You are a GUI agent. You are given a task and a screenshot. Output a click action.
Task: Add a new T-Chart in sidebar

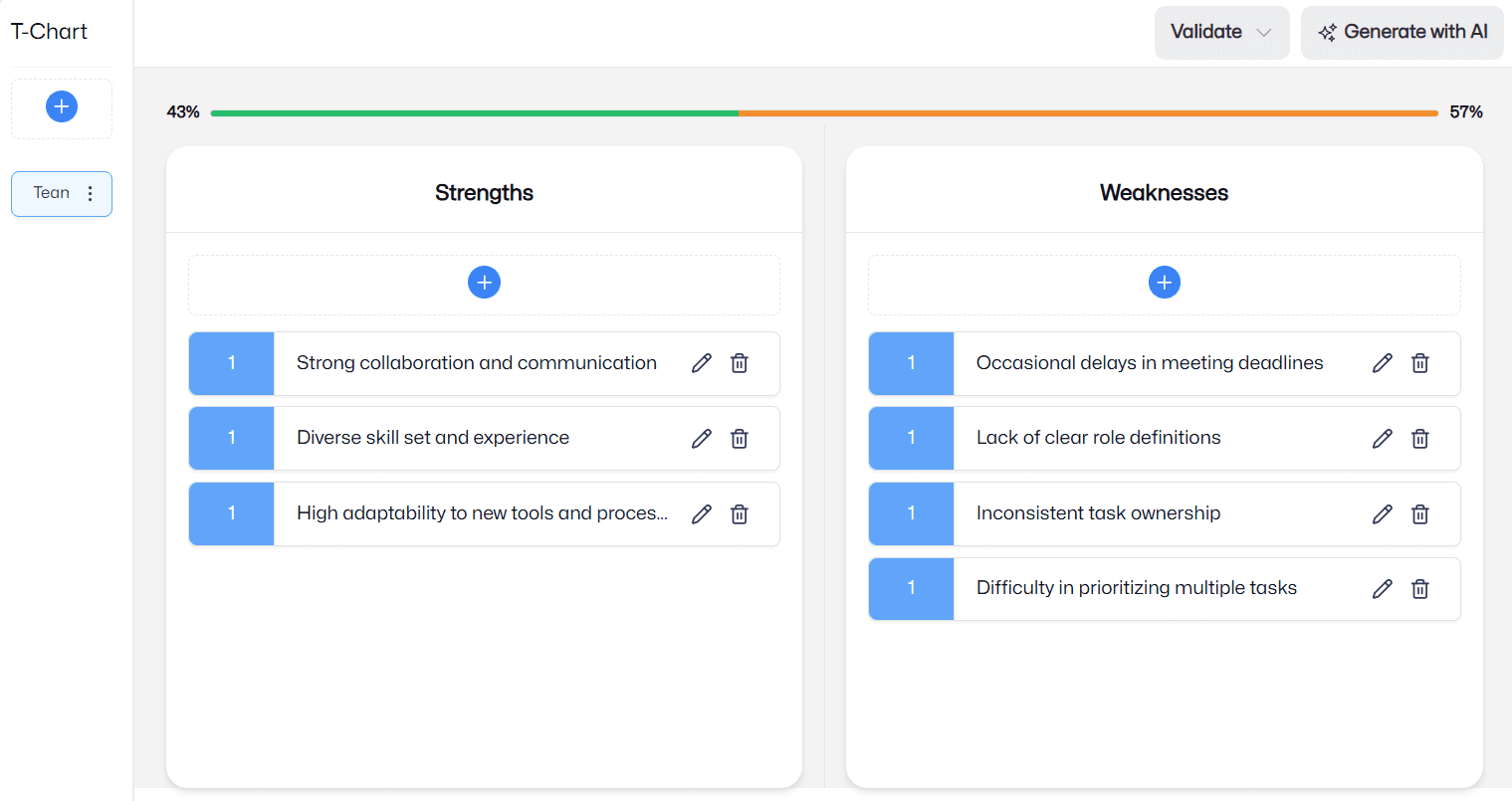(62, 106)
